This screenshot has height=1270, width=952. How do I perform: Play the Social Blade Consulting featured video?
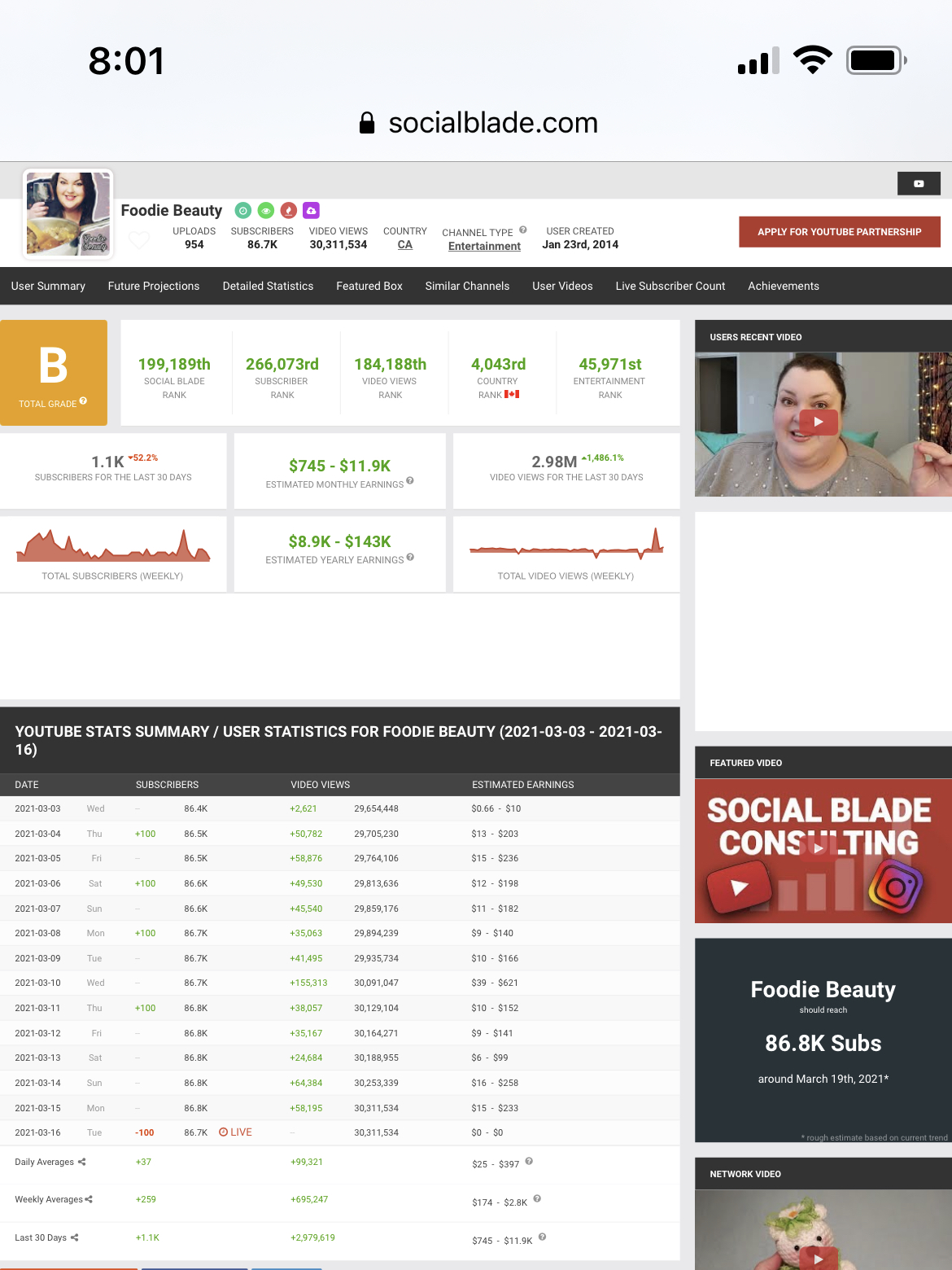click(x=819, y=847)
